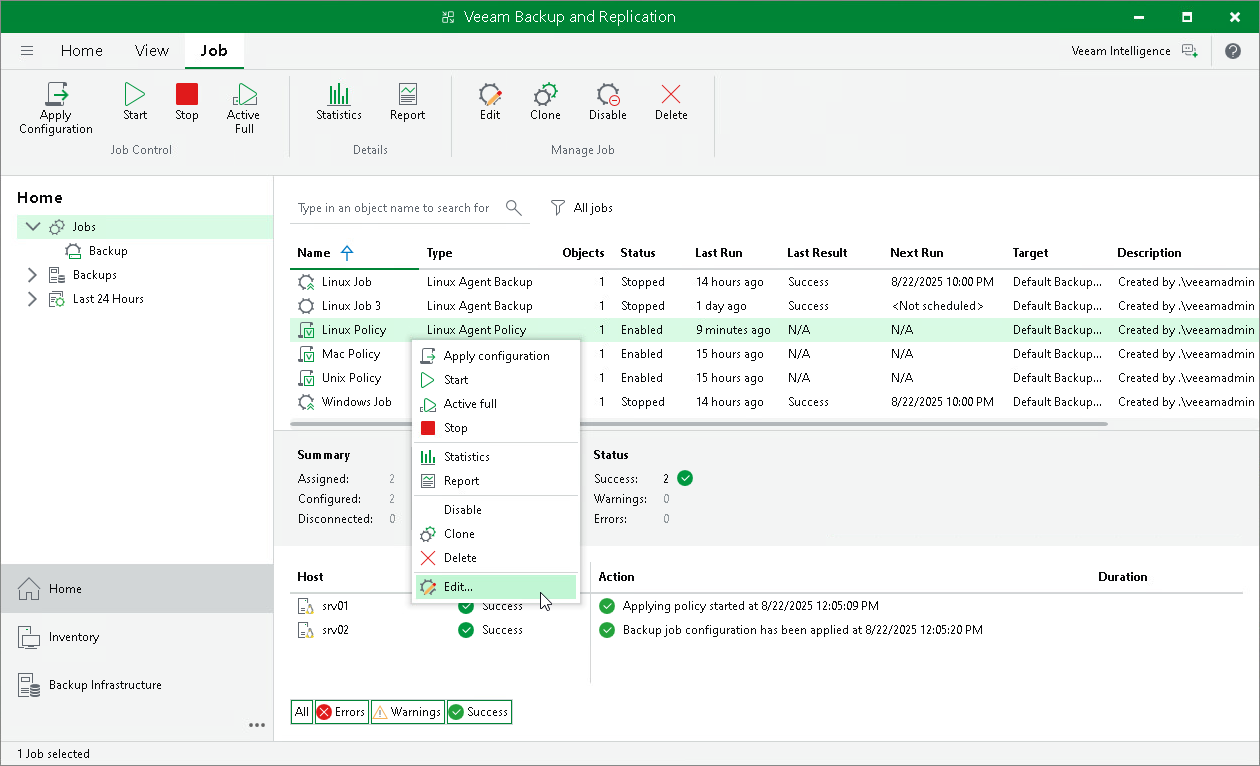The height and width of the screenshot is (766, 1260).
Task: Choose Clone in the context menu
Action: click(x=496, y=534)
